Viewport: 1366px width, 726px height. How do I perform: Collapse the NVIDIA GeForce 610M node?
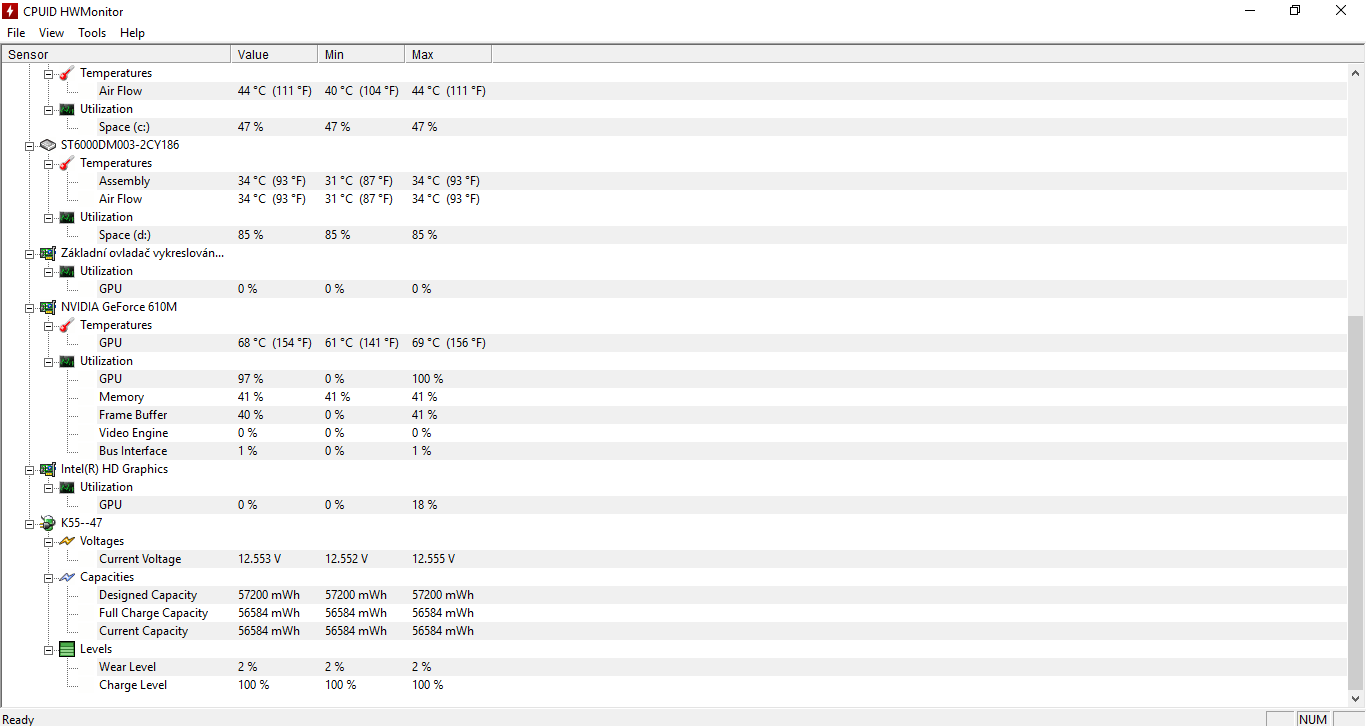click(x=30, y=307)
